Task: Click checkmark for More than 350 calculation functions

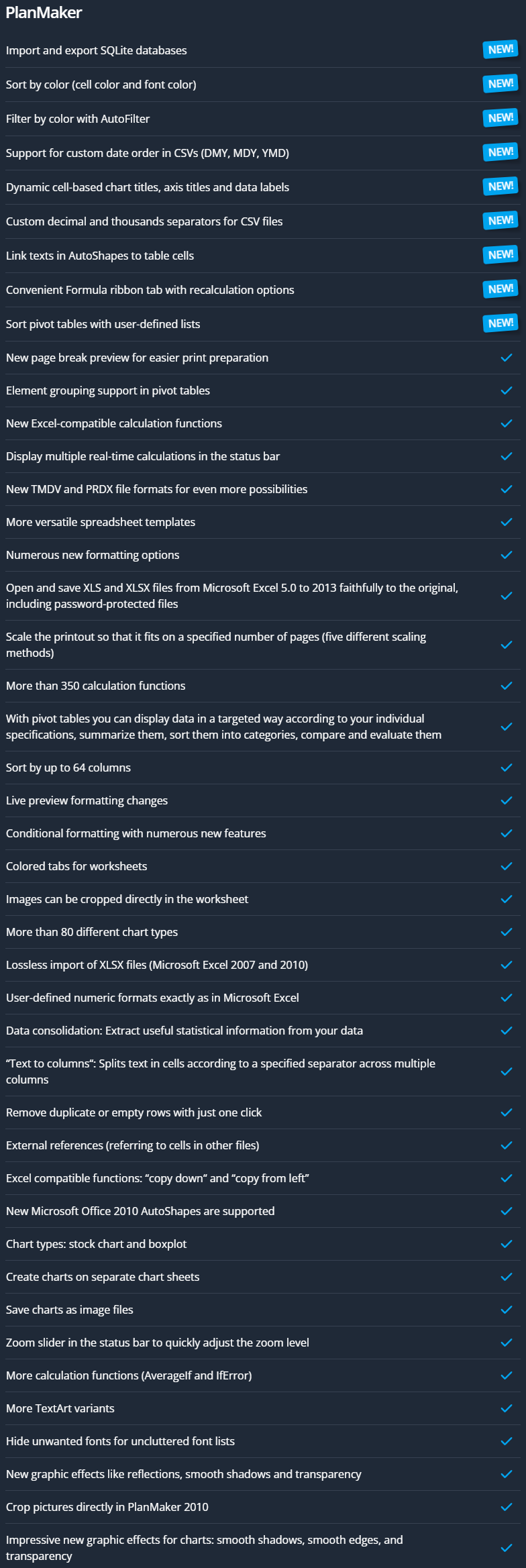Action: (507, 686)
